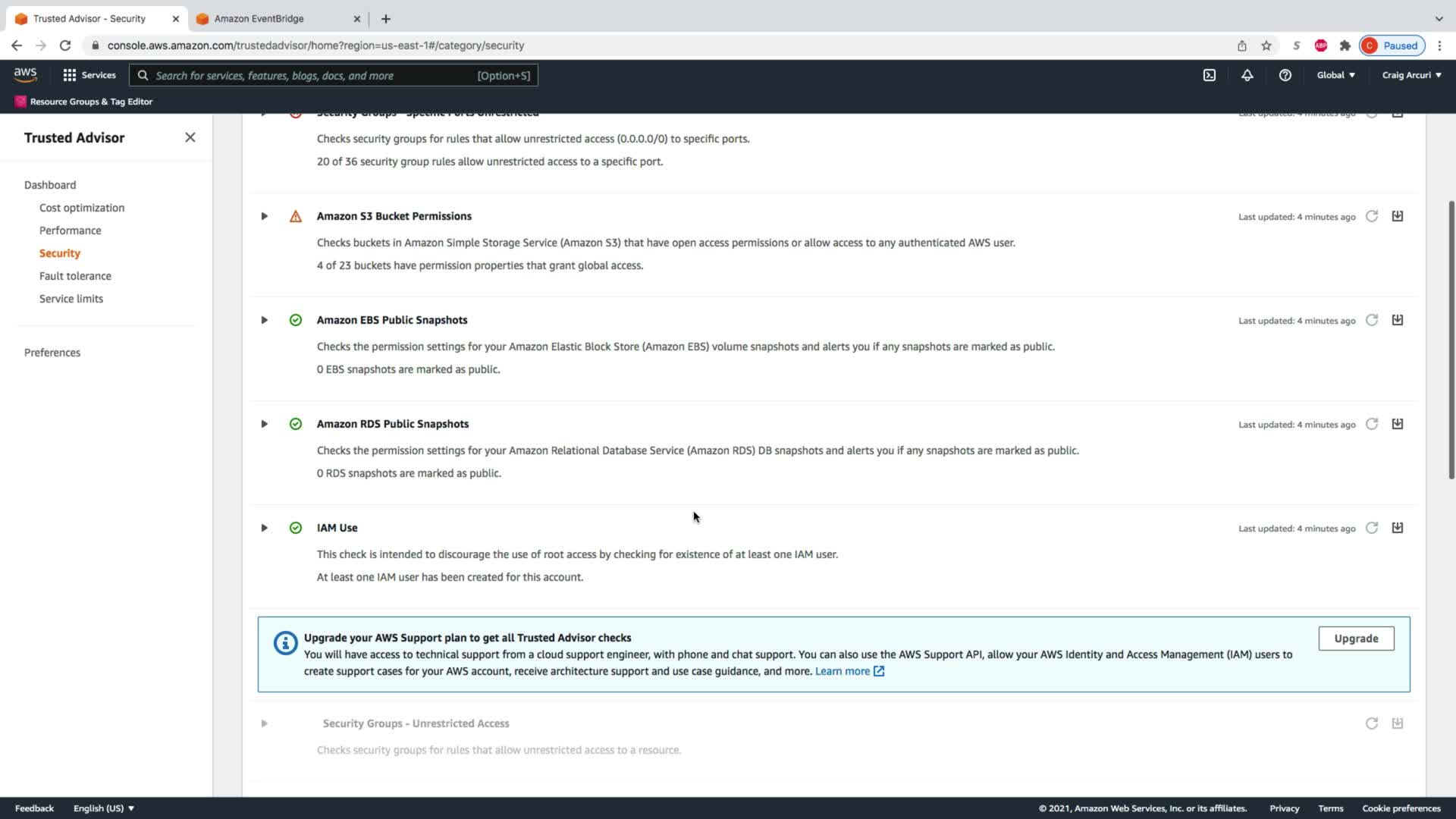
Task: Open the Global region dropdown
Action: coord(1335,75)
